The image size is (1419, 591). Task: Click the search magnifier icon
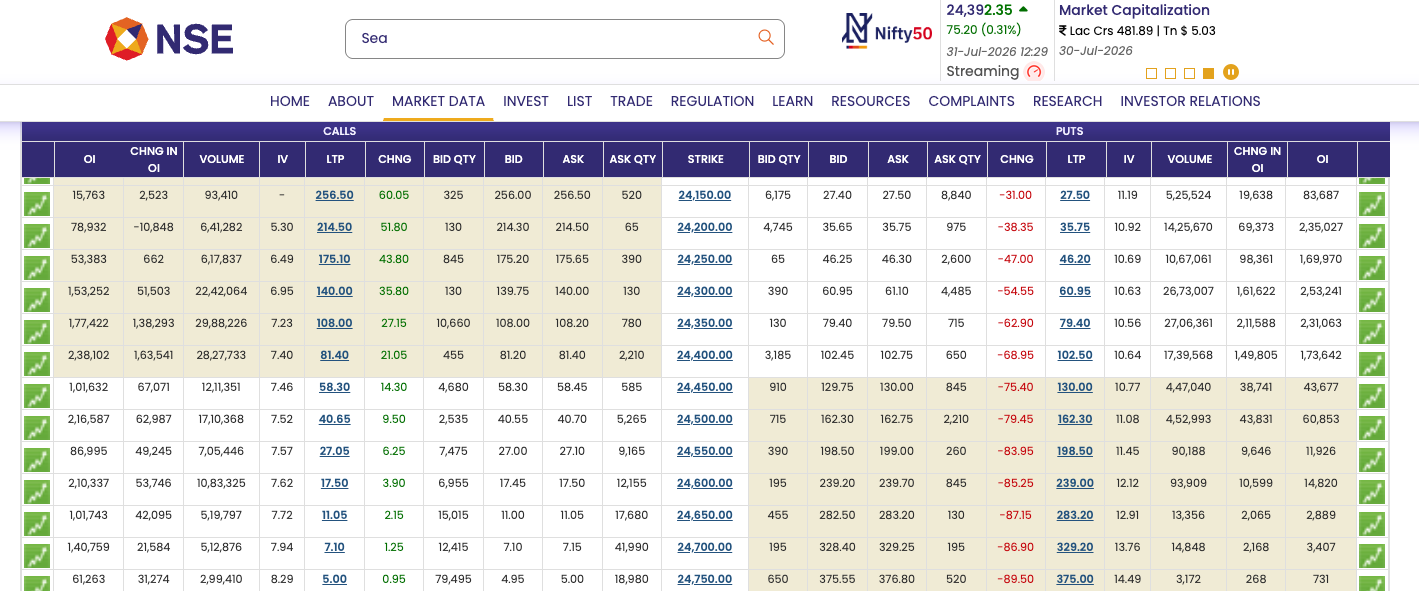point(766,38)
